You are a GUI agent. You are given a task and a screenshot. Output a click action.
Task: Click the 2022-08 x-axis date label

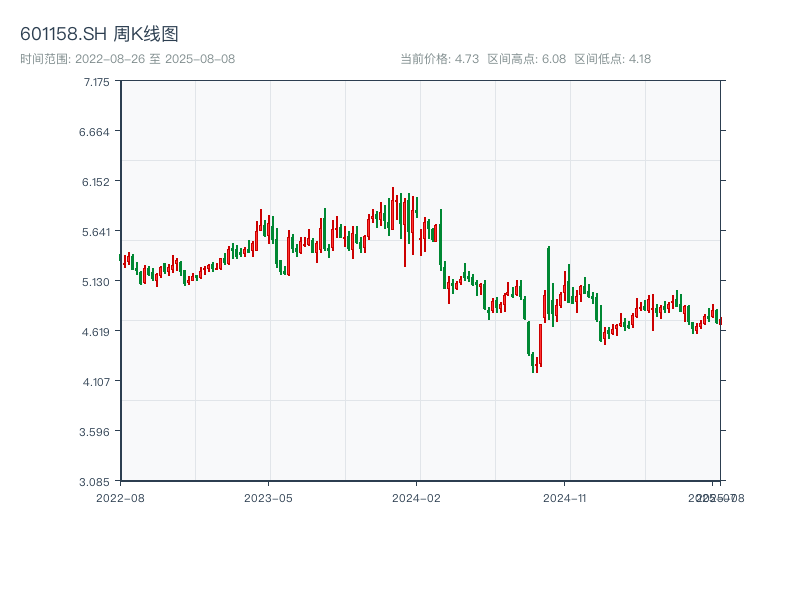[120, 497]
